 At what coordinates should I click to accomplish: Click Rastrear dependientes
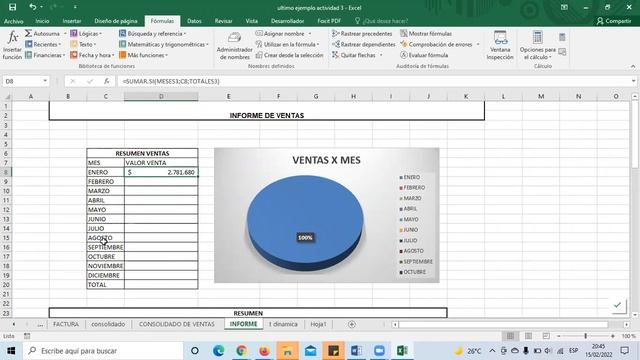tap(364, 44)
